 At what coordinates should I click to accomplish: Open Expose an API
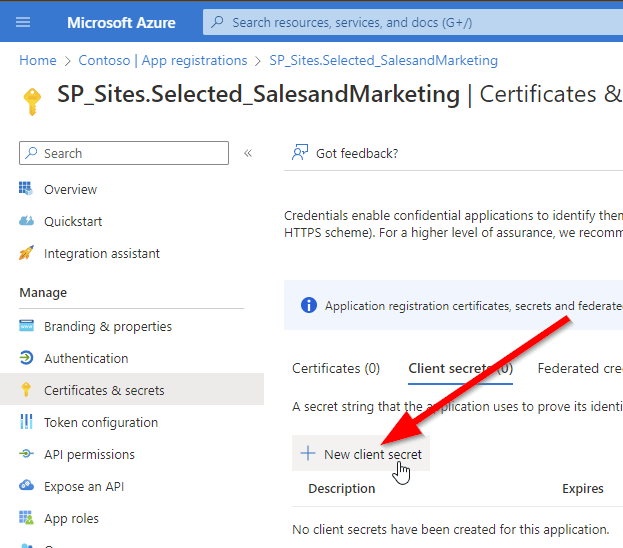tap(84, 486)
